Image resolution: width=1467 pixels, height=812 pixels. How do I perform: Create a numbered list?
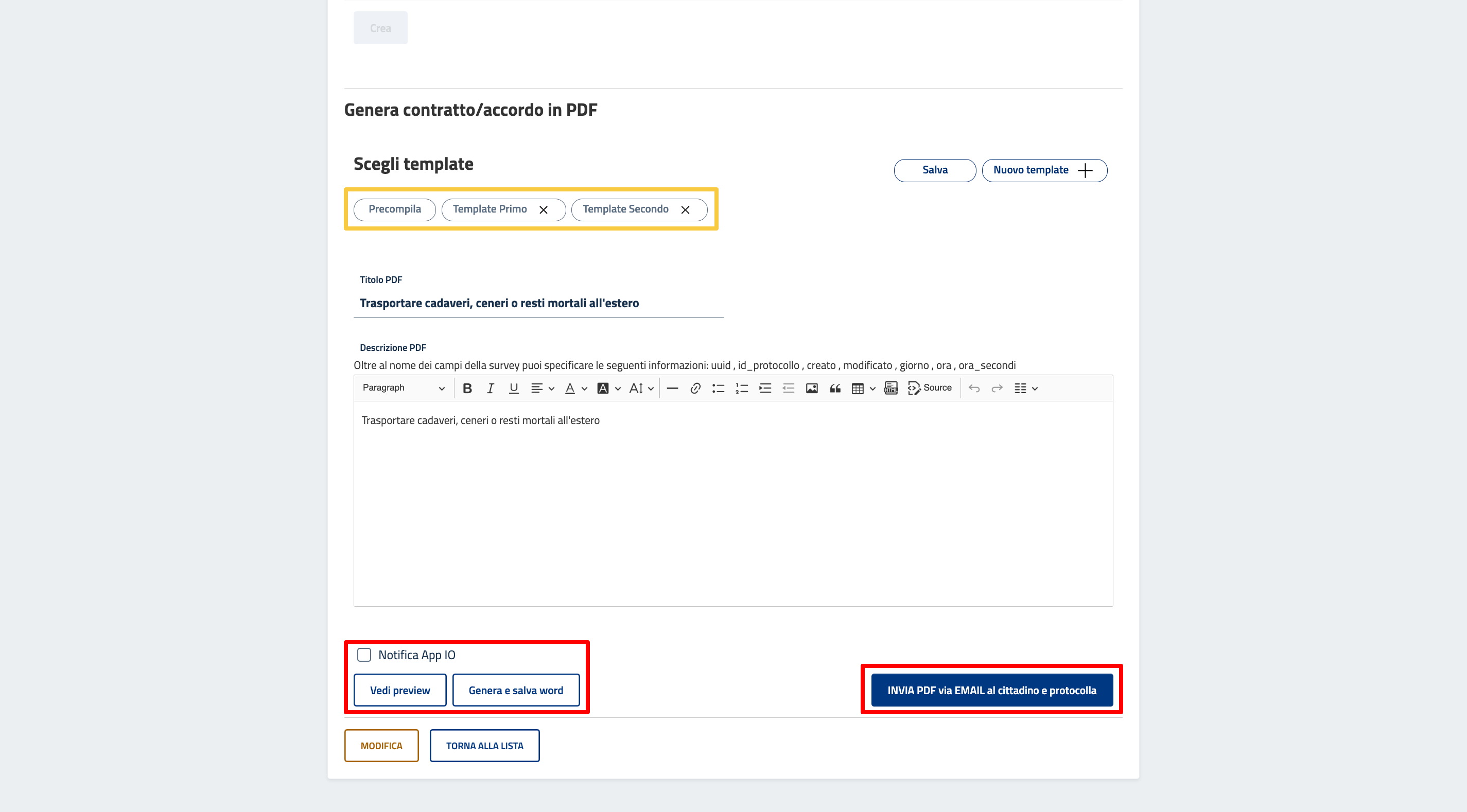pyautogui.click(x=741, y=388)
